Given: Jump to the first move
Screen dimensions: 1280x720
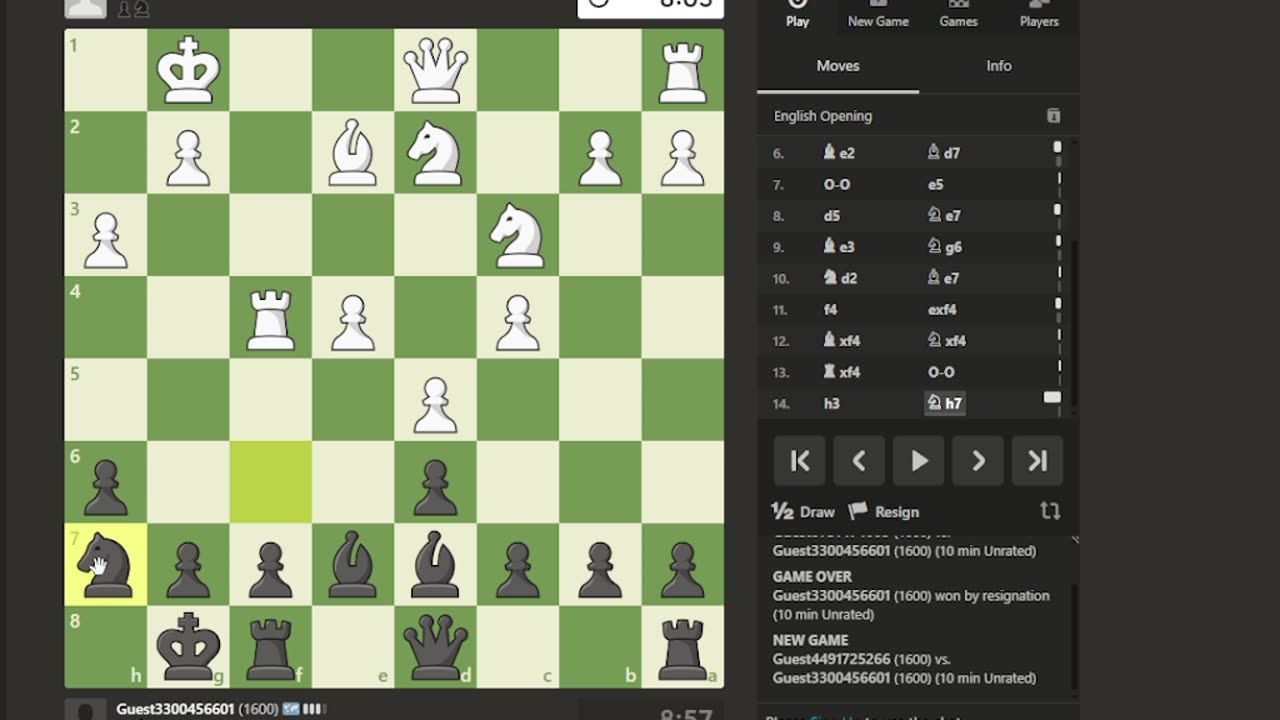Looking at the screenshot, I should [799, 460].
